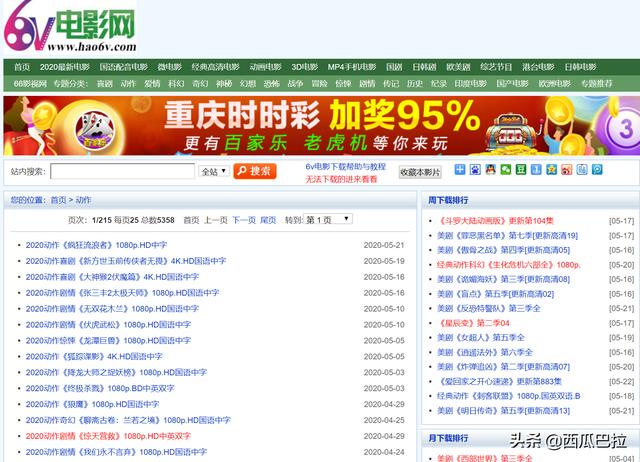Open 美剧《反恐特警队》第三季全 link
This screenshot has width=640, height=462.
489,309
